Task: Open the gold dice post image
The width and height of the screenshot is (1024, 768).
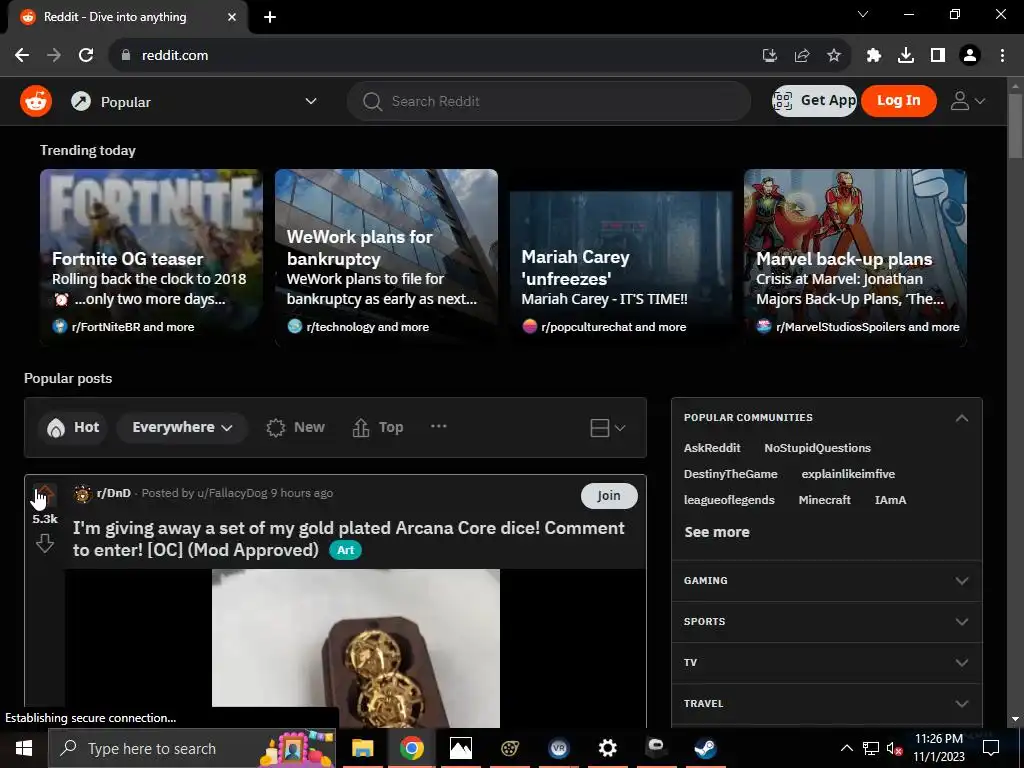Action: point(356,648)
